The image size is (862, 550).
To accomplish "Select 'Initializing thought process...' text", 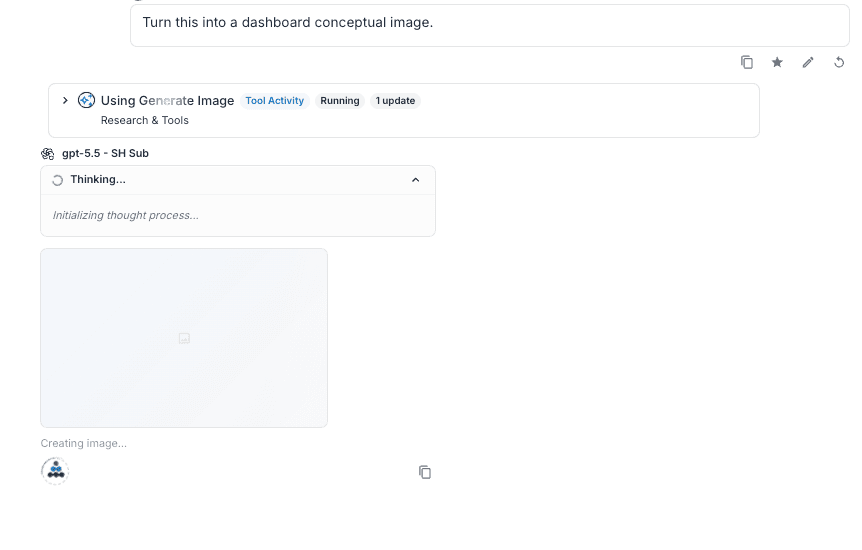I will point(126,216).
